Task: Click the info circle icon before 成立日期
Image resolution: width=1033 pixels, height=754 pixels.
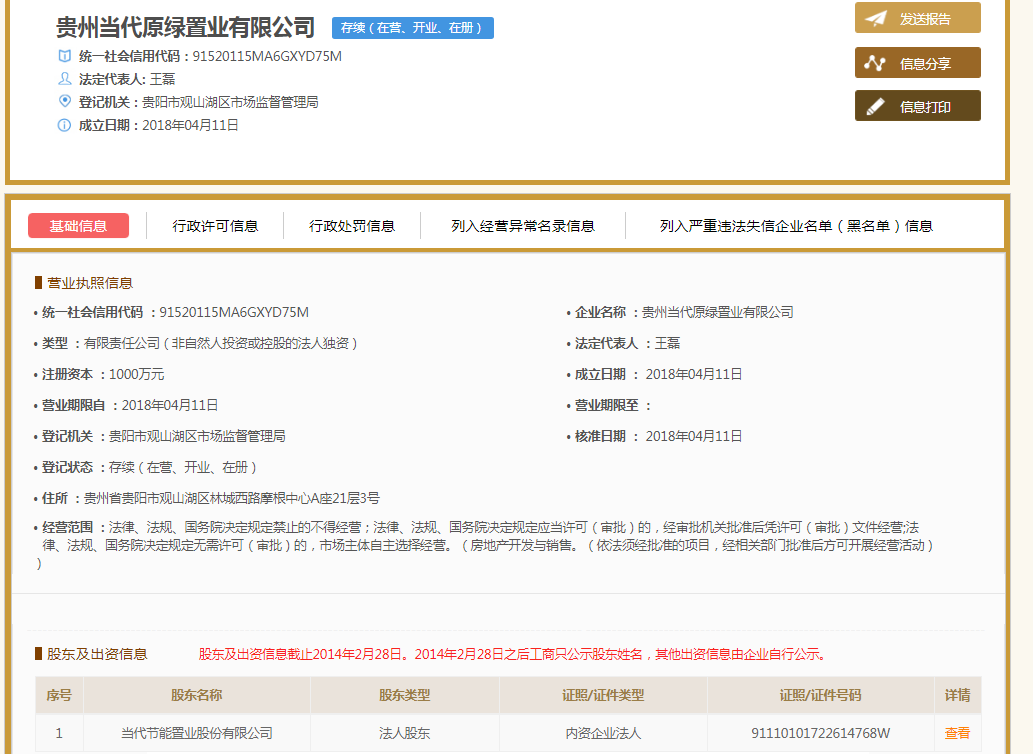Action: [63, 124]
